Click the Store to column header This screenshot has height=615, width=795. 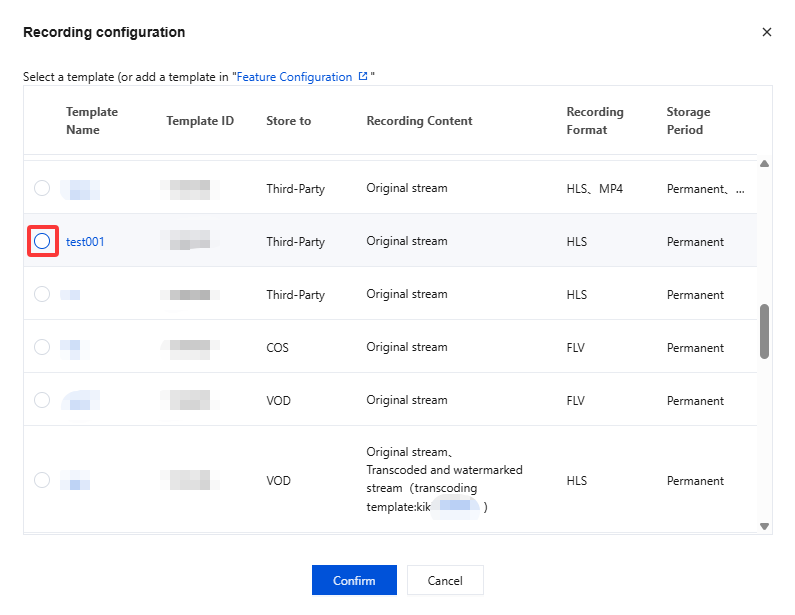coord(289,121)
